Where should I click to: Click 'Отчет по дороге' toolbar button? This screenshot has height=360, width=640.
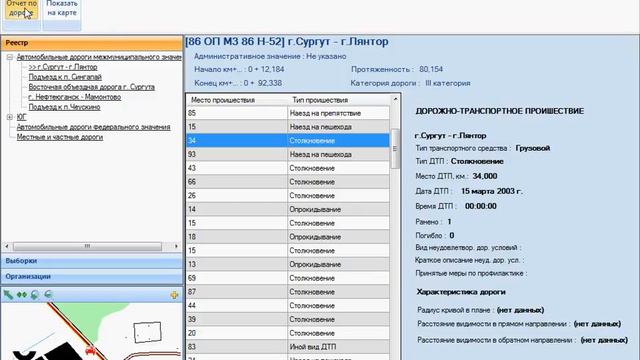pos(21,9)
